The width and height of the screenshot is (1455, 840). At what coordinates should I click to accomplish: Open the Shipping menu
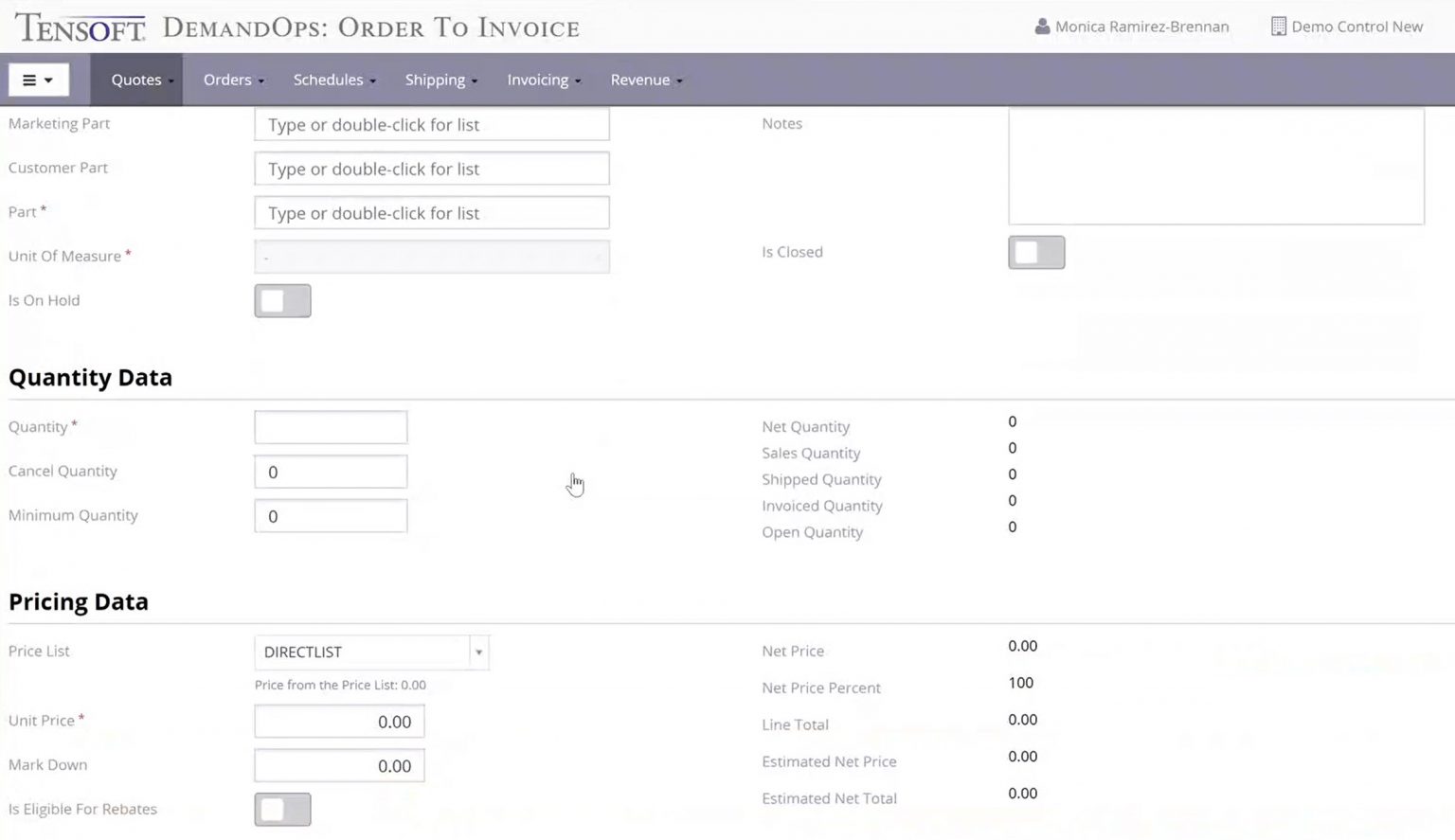pos(438,80)
